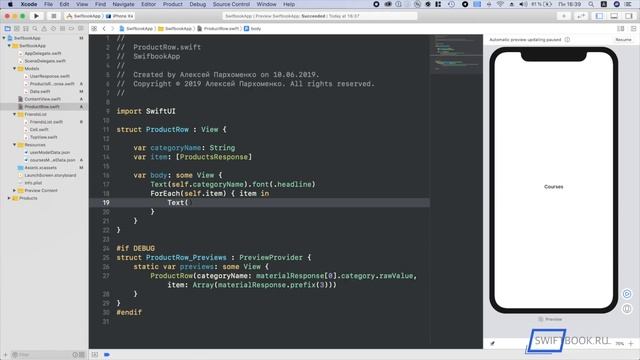
Task: Collapse the Models group
Action: [x=15, y=69]
